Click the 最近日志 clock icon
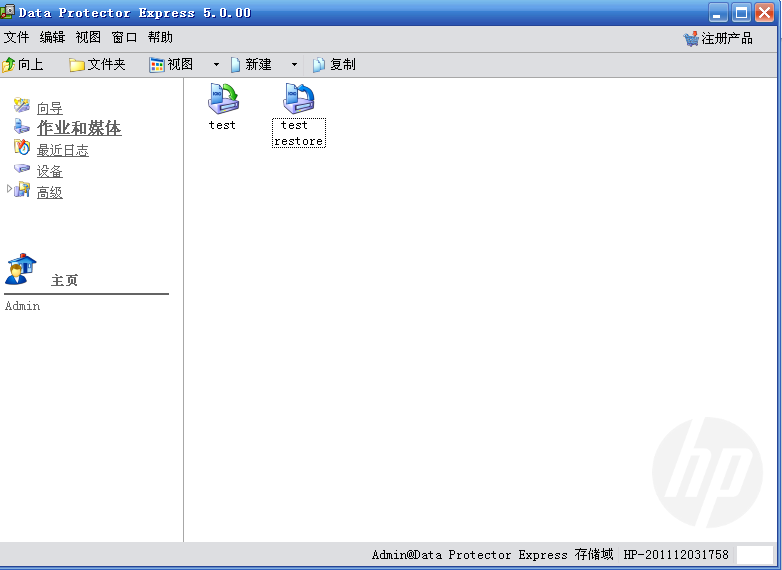The height and width of the screenshot is (570, 782). point(21,147)
